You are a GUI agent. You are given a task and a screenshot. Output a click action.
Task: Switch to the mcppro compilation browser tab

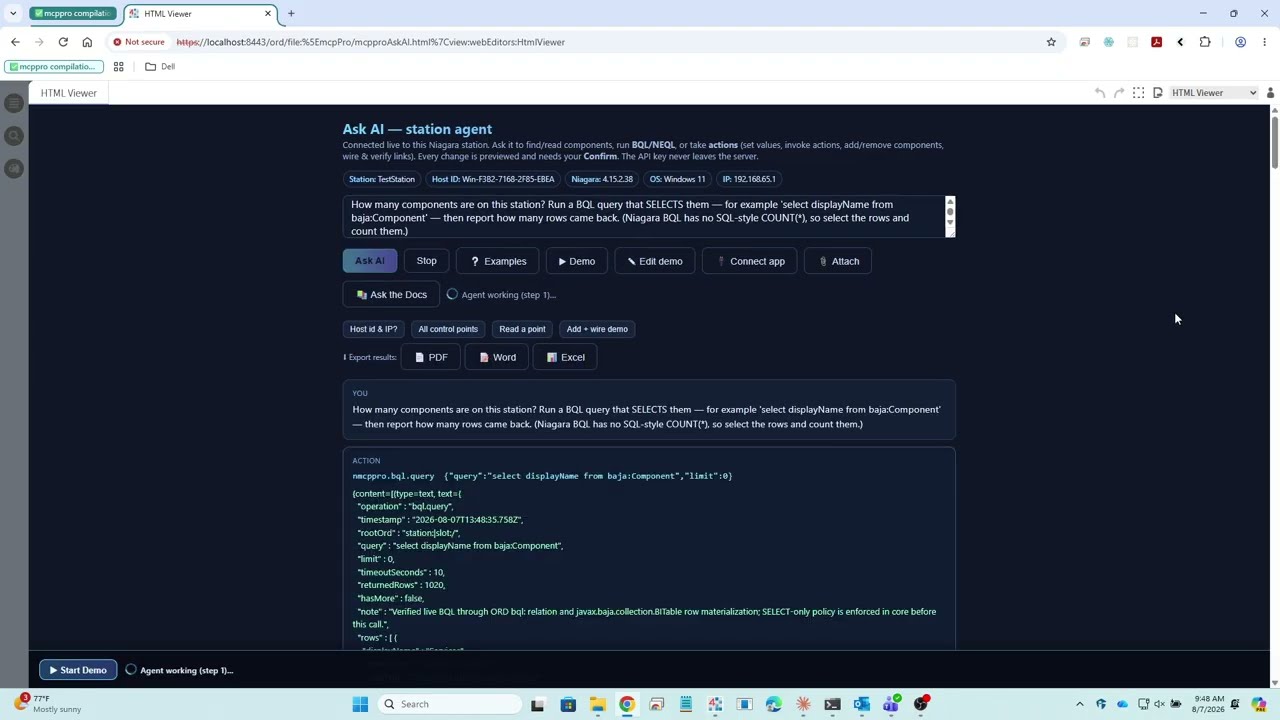point(72,14)
